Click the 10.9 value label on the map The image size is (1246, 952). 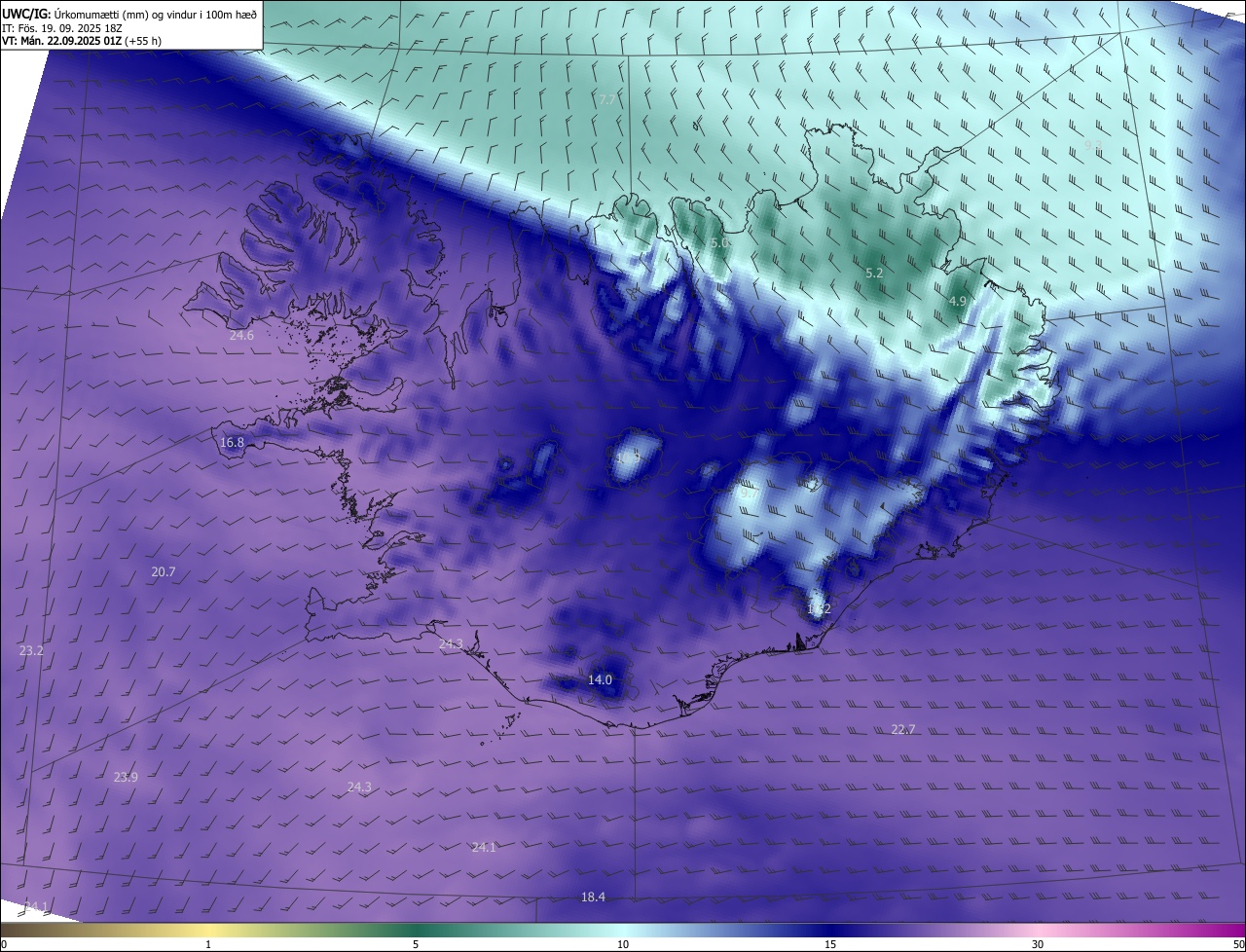[x=628, y=457]
